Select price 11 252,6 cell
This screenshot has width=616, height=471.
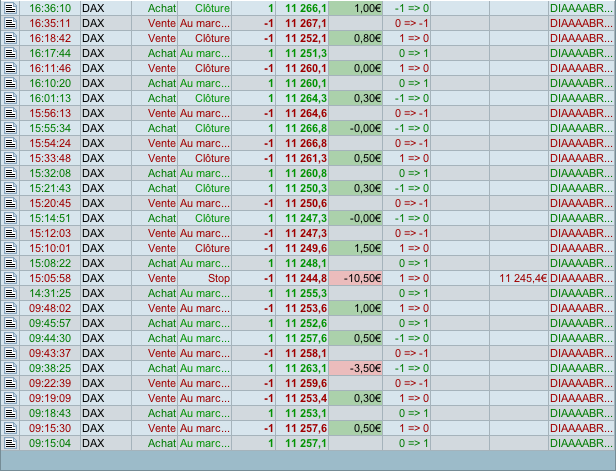302,323
